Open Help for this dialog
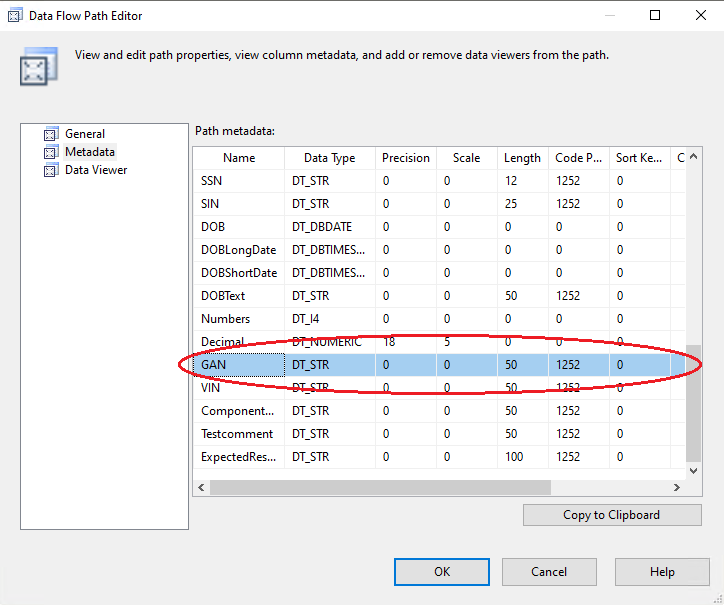724x605 pixels. 661,572
